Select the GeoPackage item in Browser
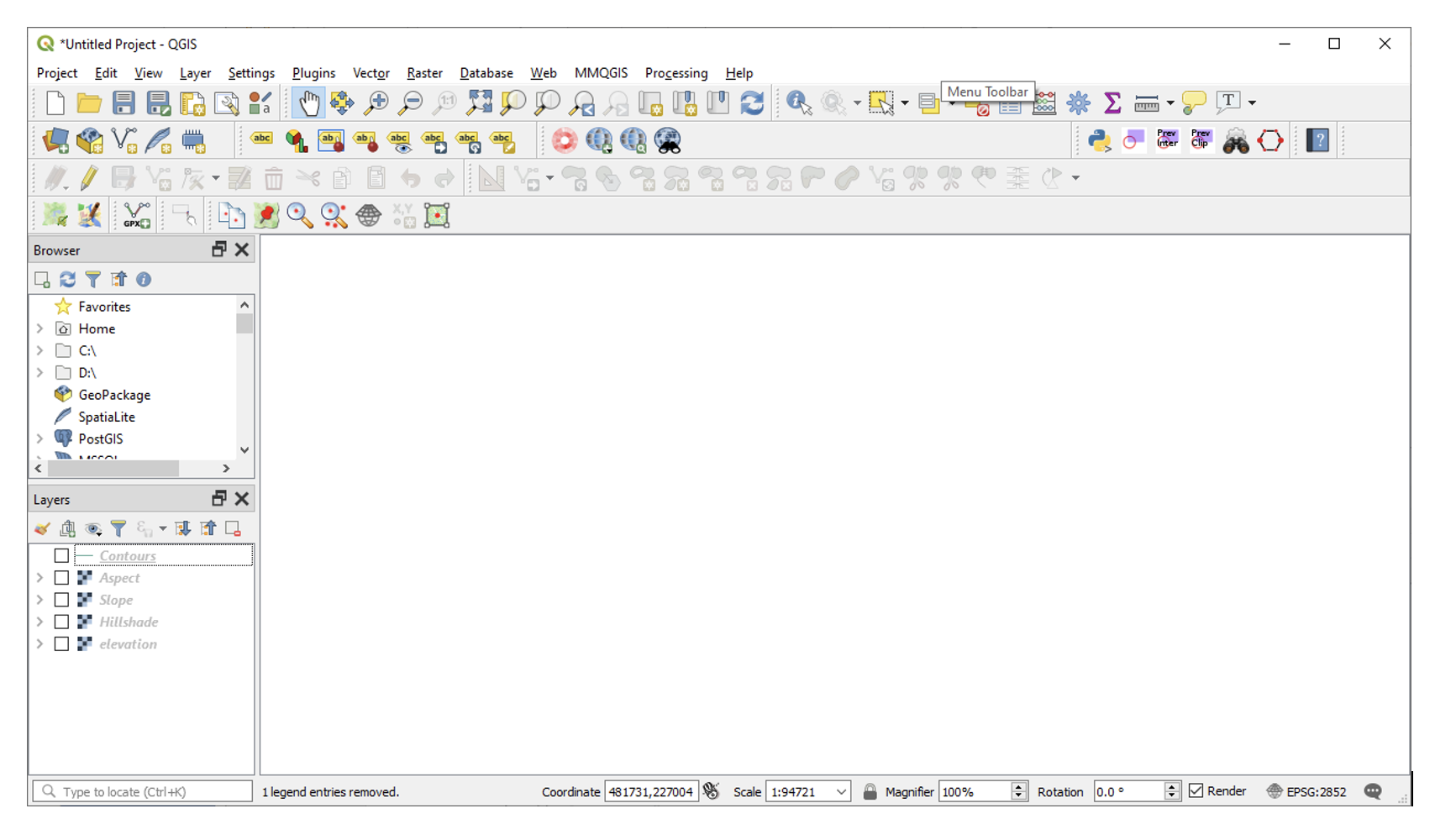The width and height of the screenshot is (1435, 840). click(102, 395)
